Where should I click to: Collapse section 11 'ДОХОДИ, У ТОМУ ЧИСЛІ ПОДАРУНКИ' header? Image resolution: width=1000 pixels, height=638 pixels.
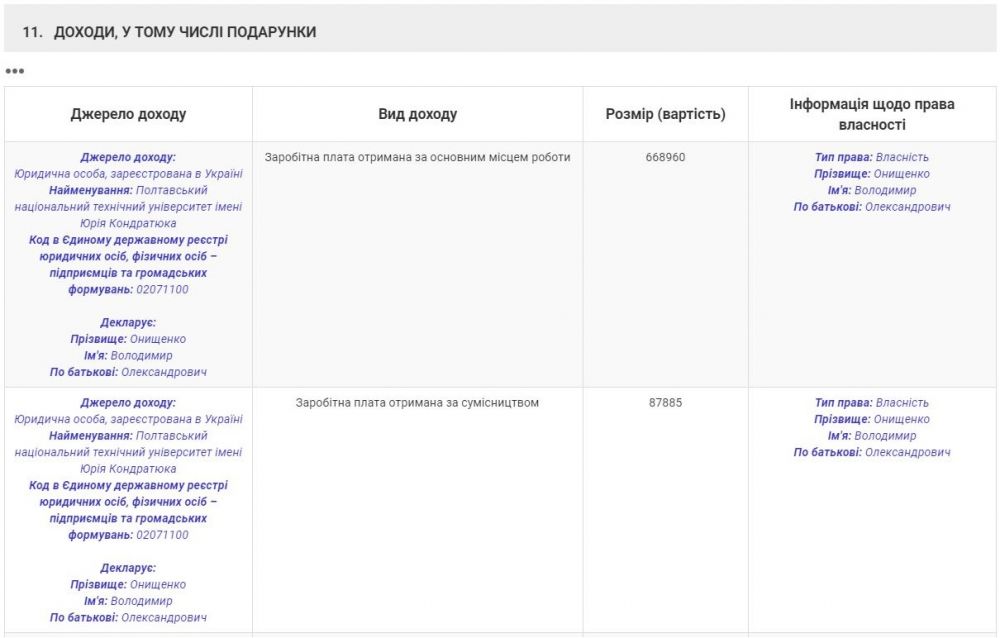pyautogui.click(x=169, y=32)
